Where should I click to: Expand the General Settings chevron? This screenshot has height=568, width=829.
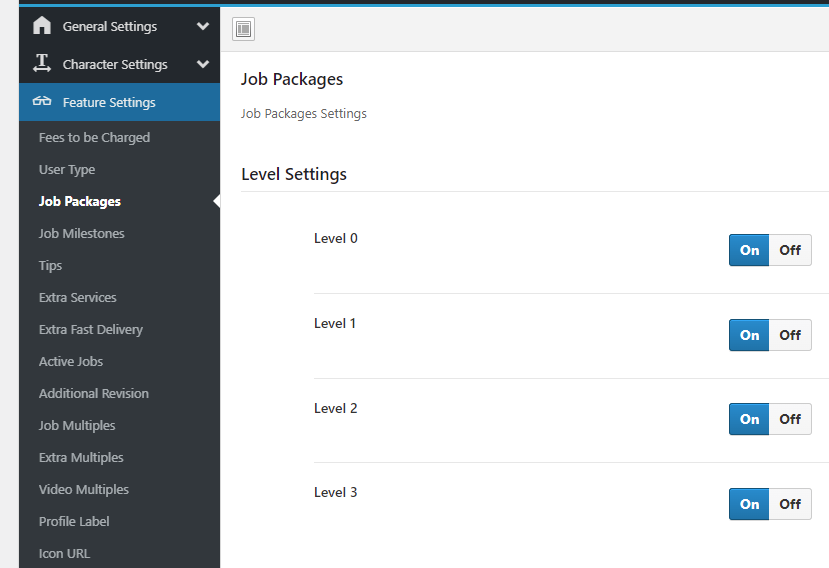[202, 26]
